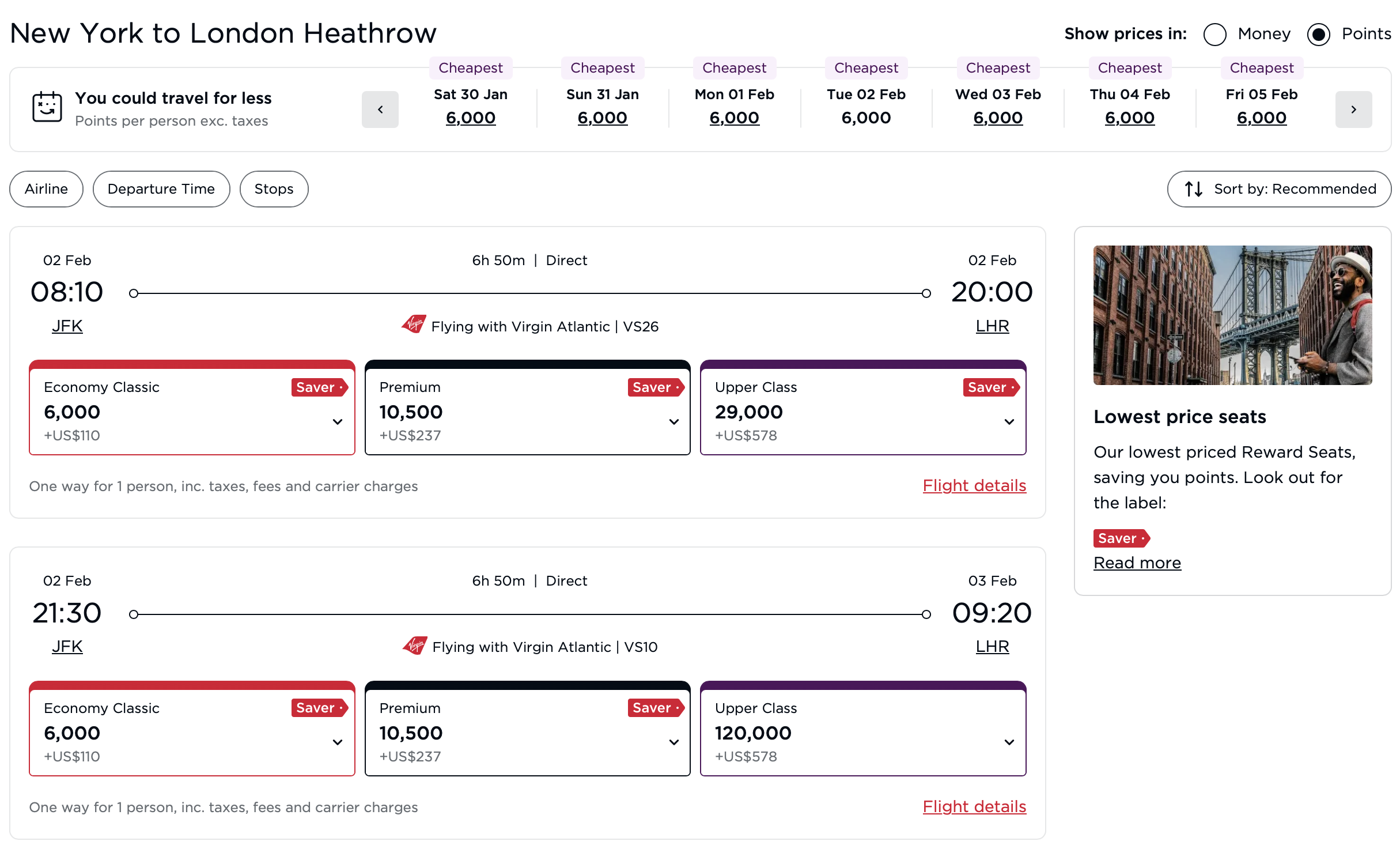Image resolution: width=1400 pixels, height=845 pixels.
Task: Click the right arrow to view later dates
Action: coord(1354,109)
